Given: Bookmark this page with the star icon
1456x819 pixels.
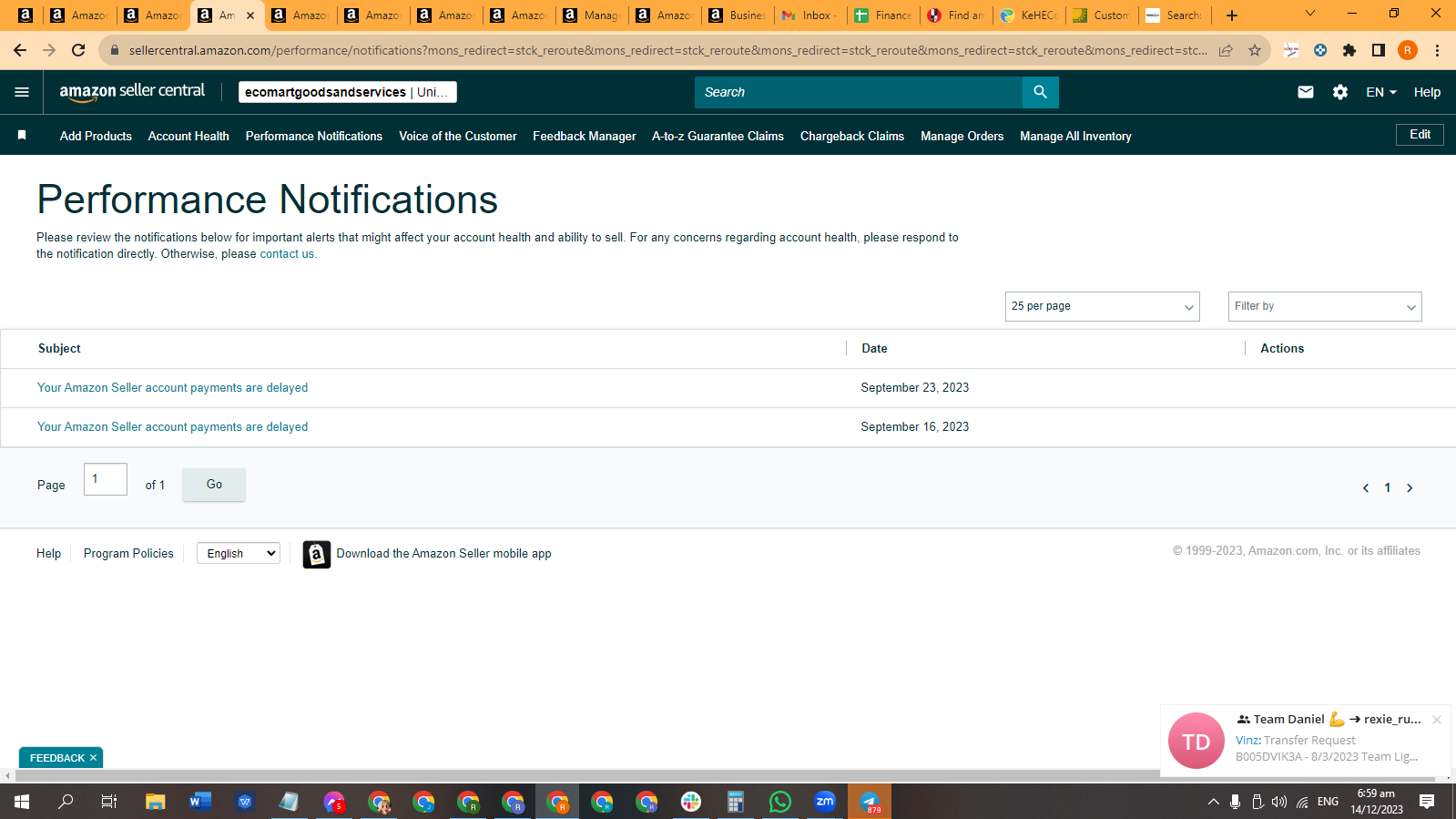Looking at the screenshot, I should point(1255,50).
